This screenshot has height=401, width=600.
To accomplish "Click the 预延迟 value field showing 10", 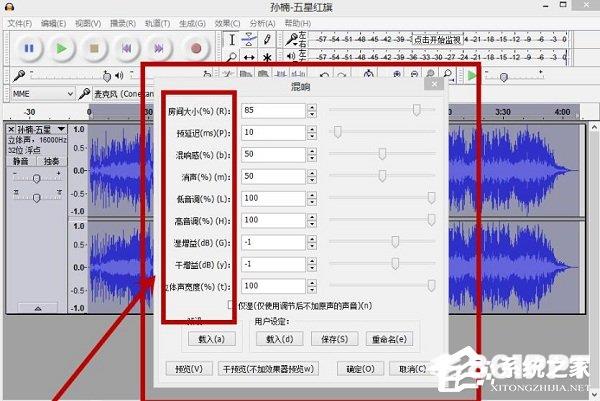I will pos(273,132).
